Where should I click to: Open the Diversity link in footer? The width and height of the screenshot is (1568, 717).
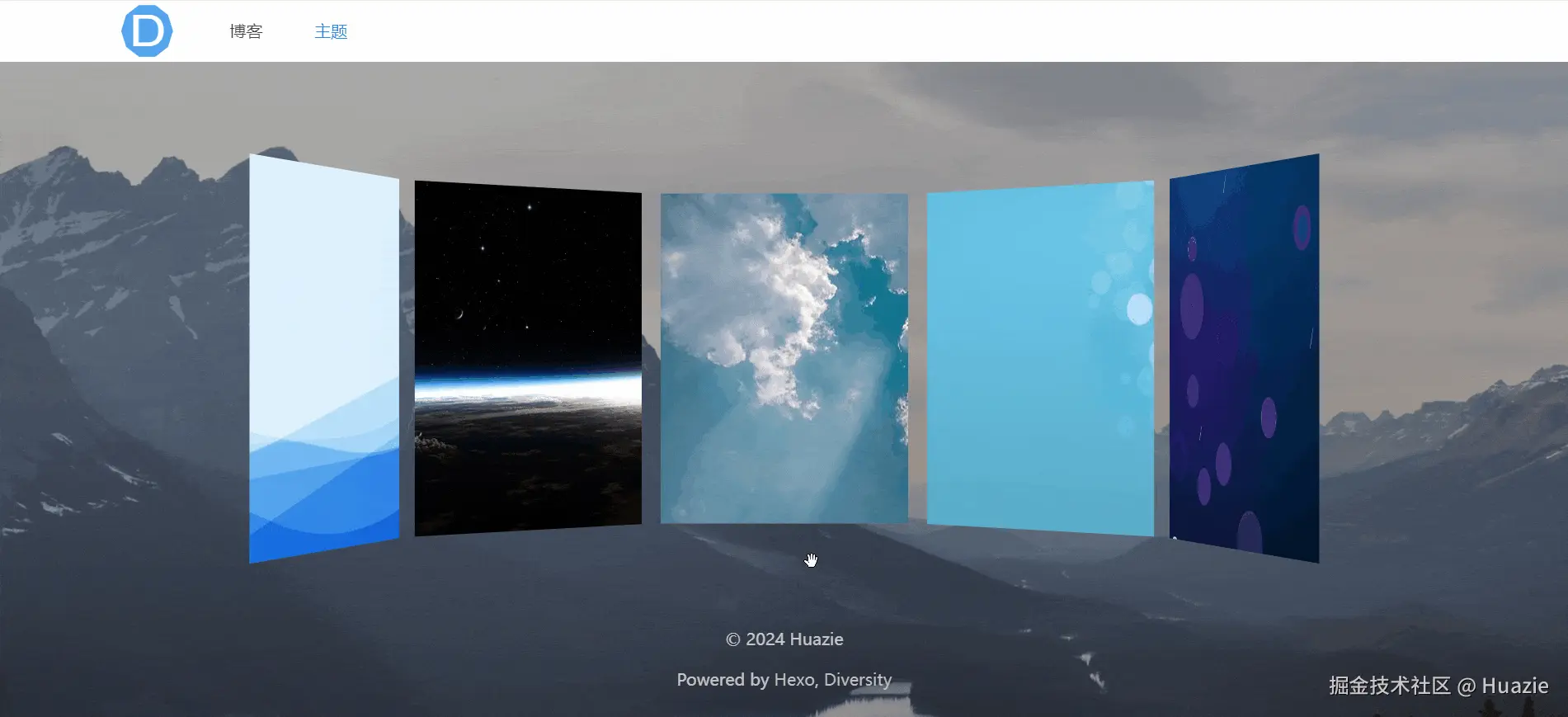[x=858, y=680]
